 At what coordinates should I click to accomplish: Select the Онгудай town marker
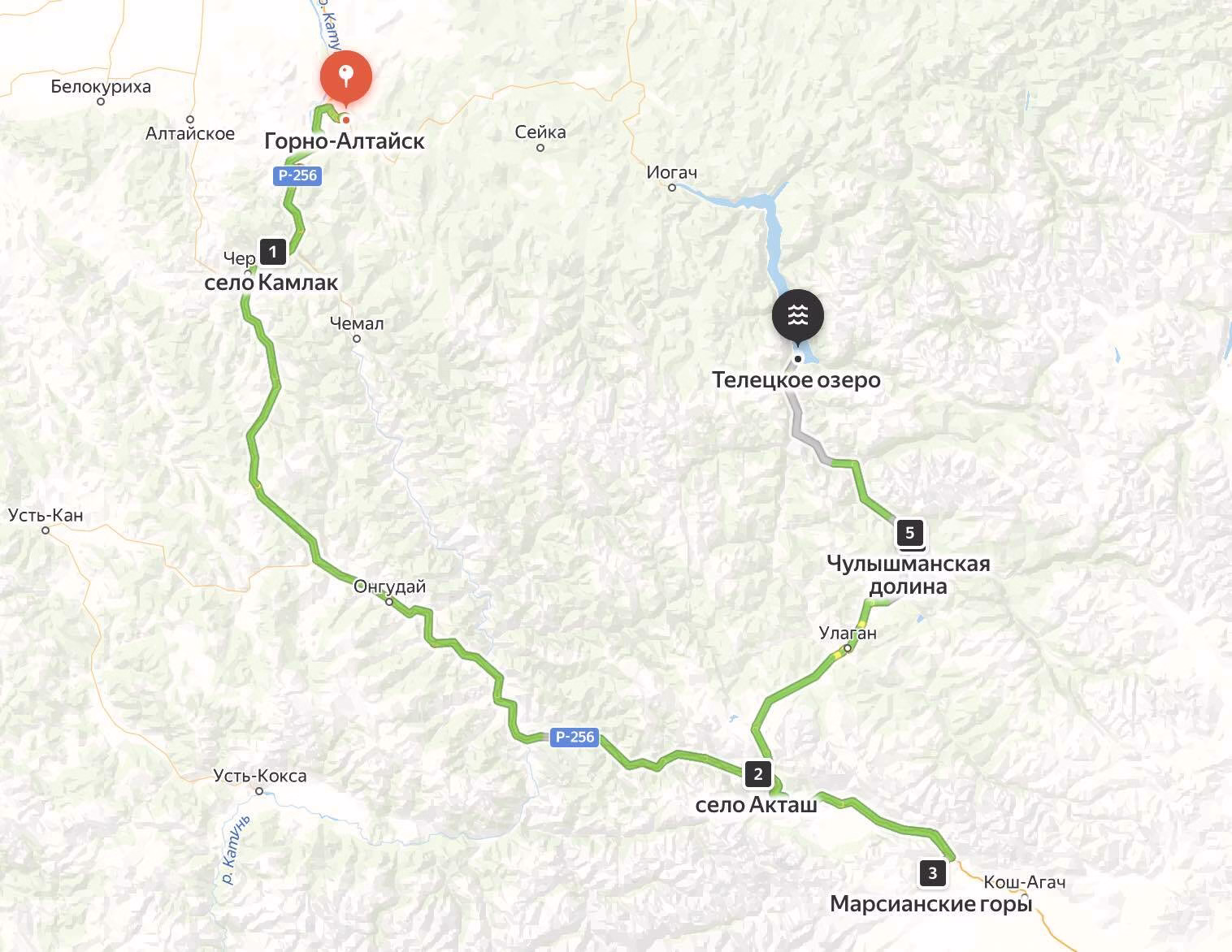point(389,602)
